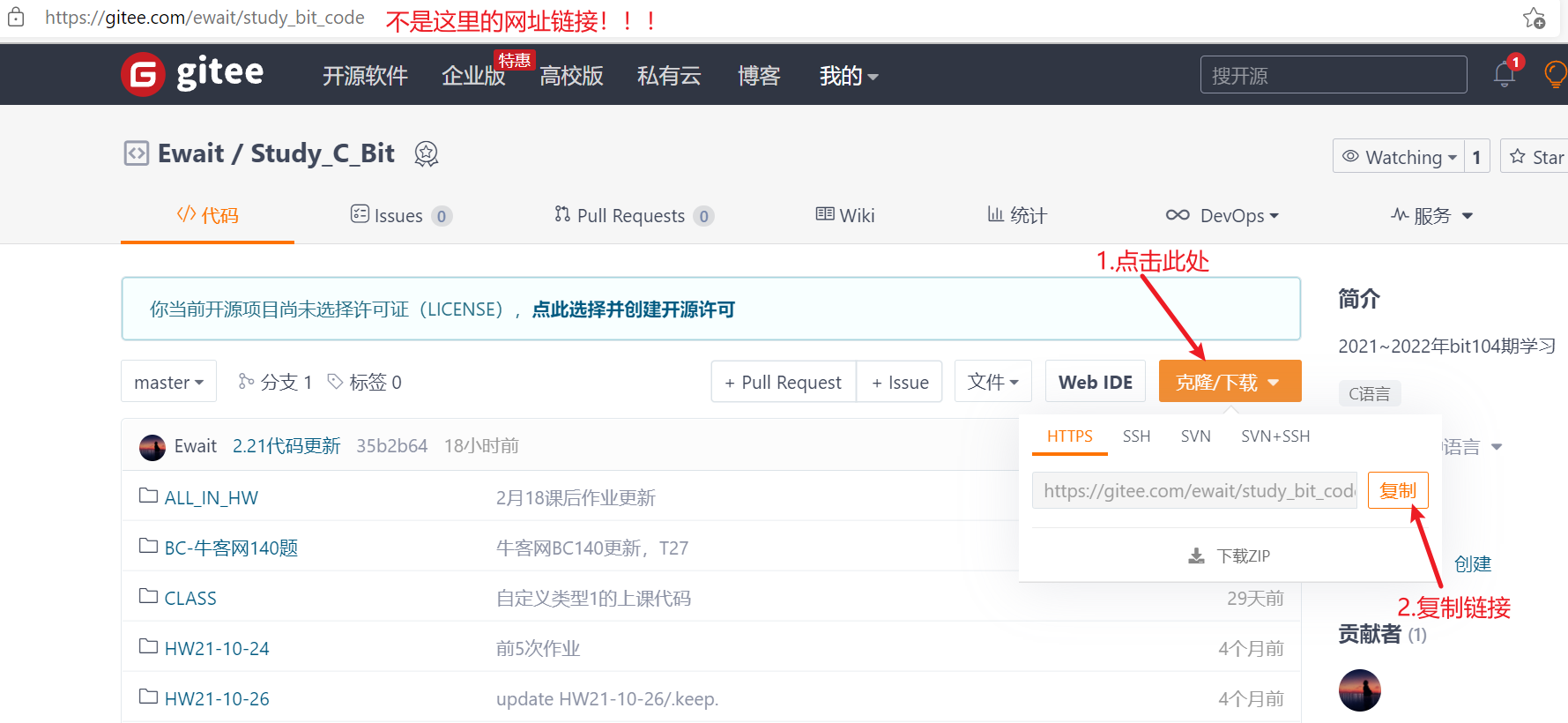Screen dimensions: 1568x723
Task: Open the ALL_IN_HW folder
Action: point(211,497)
